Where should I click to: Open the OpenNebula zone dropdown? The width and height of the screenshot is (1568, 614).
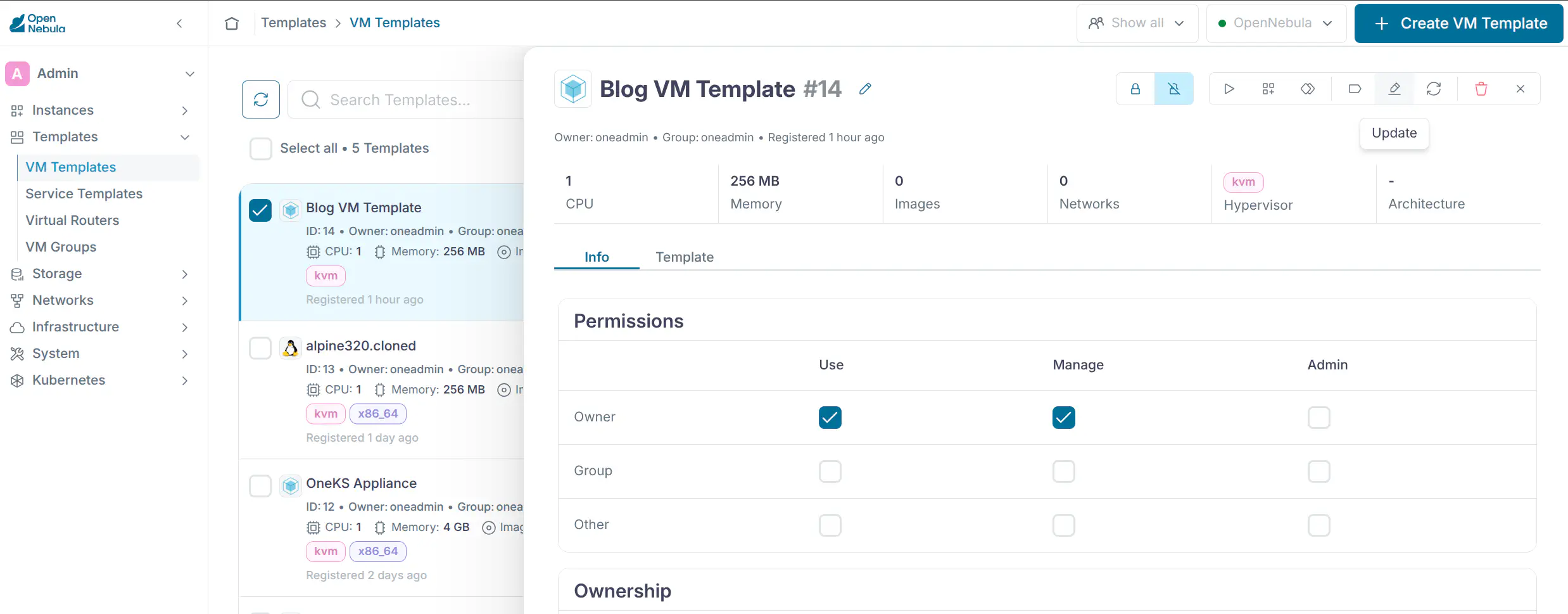click(1276, 23)
